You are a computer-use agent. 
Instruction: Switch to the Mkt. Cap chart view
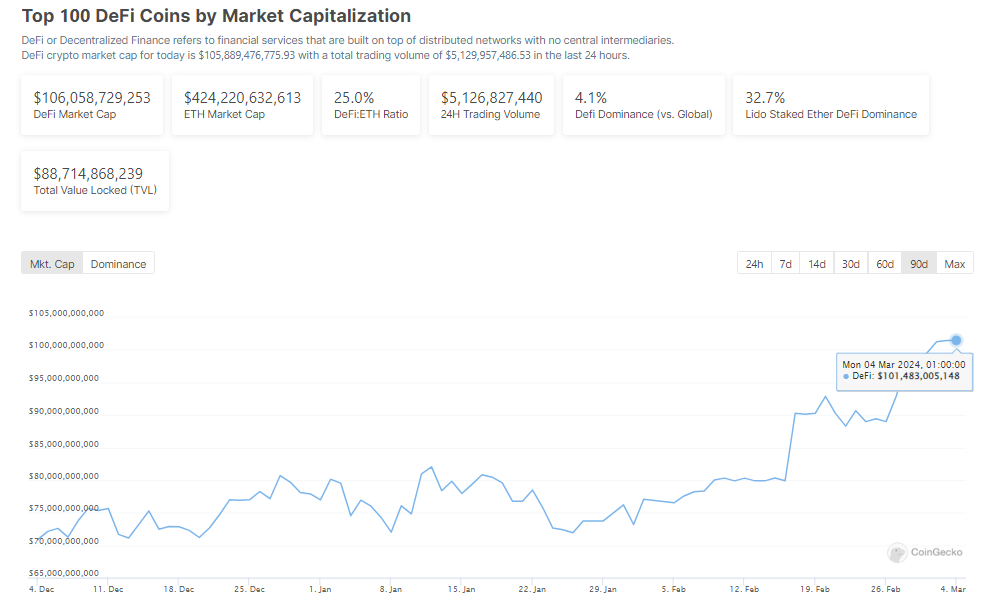point(52,264)
